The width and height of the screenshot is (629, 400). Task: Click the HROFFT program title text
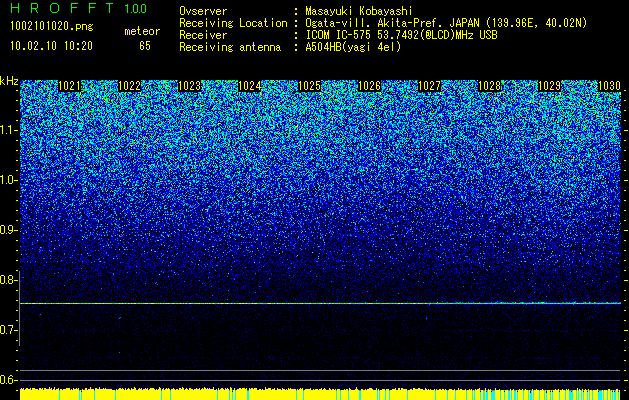63,8
